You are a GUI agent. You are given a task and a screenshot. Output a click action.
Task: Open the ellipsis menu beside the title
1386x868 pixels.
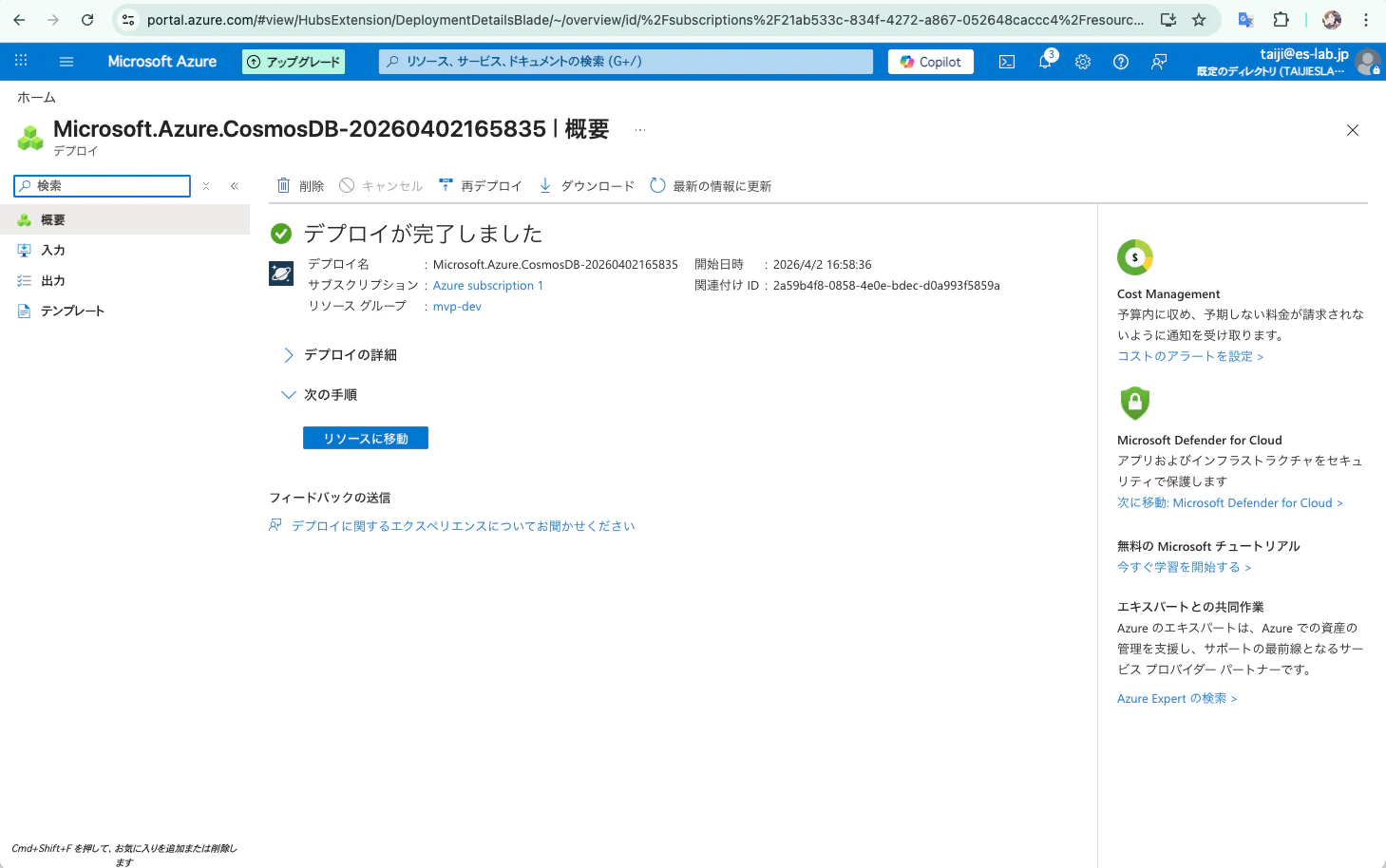tap(640, 130)
